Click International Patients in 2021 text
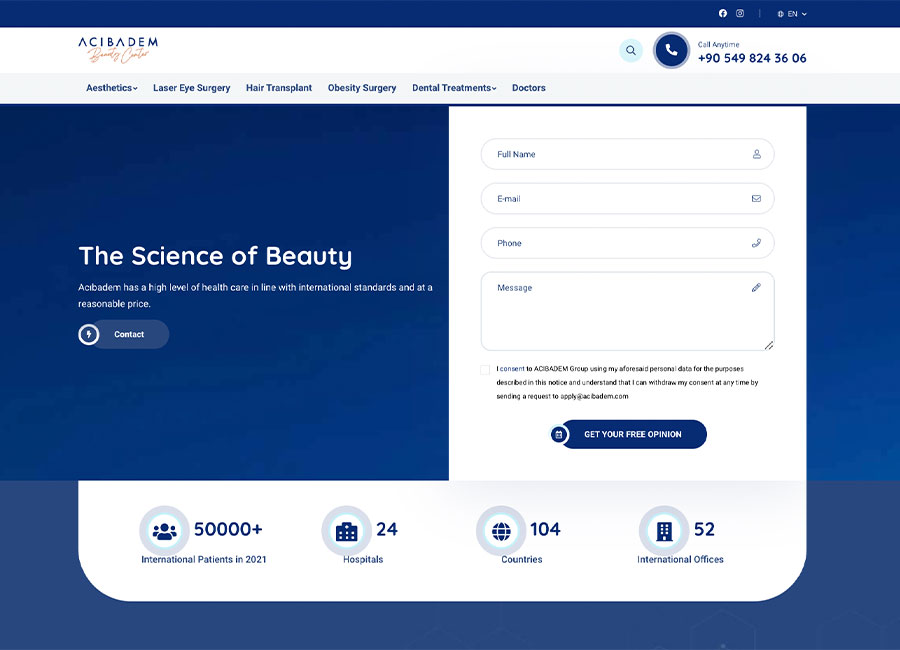Image resolution: width=900 pixels, height=650 pixels. point(204,559)
